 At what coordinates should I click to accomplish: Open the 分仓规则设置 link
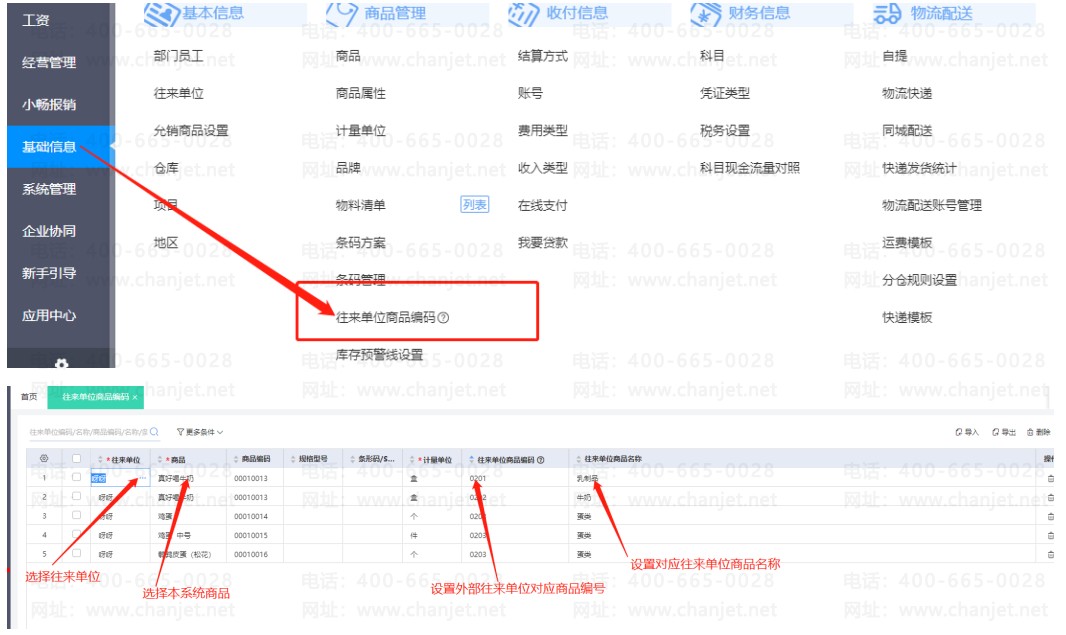click(919, 280)
